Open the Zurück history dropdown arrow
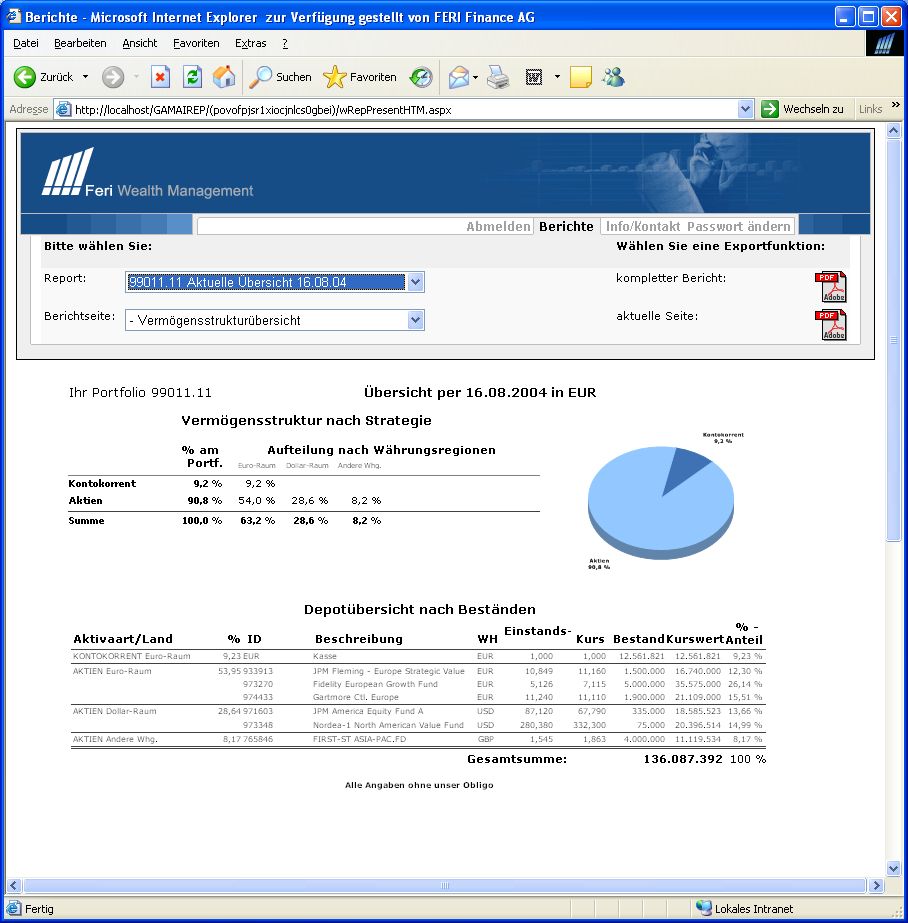 85,77
